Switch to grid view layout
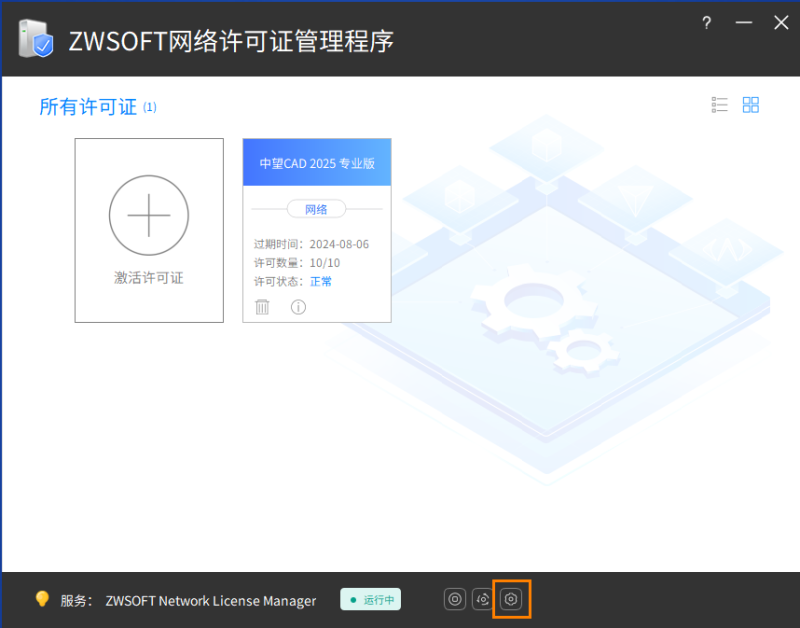 click(x=751, y=105)
